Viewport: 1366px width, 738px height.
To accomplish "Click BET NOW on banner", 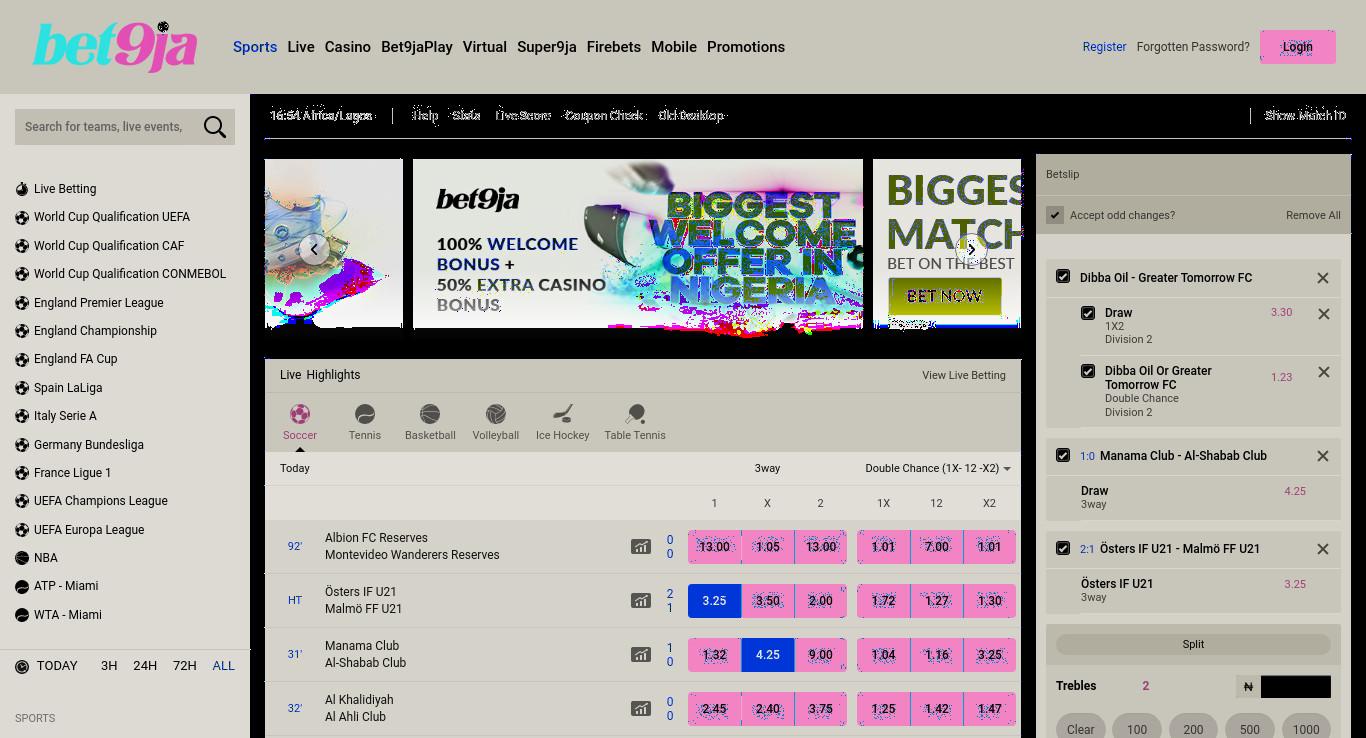I will pos(945,296).
